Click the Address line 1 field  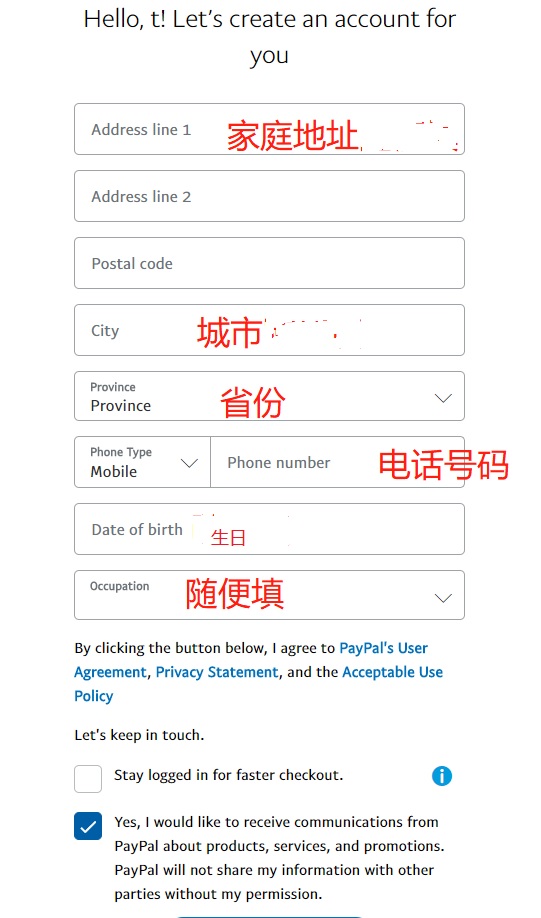(x=269, y=129)
